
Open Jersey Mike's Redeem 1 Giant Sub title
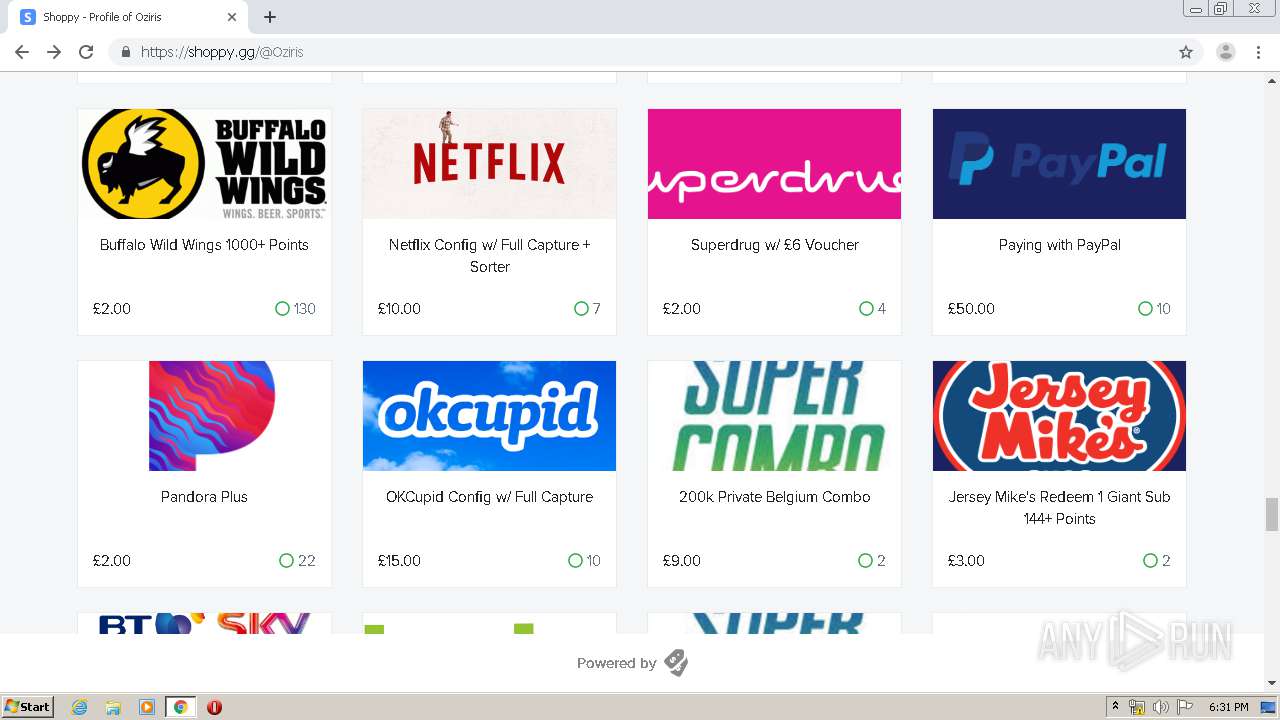coord(1059,508)
